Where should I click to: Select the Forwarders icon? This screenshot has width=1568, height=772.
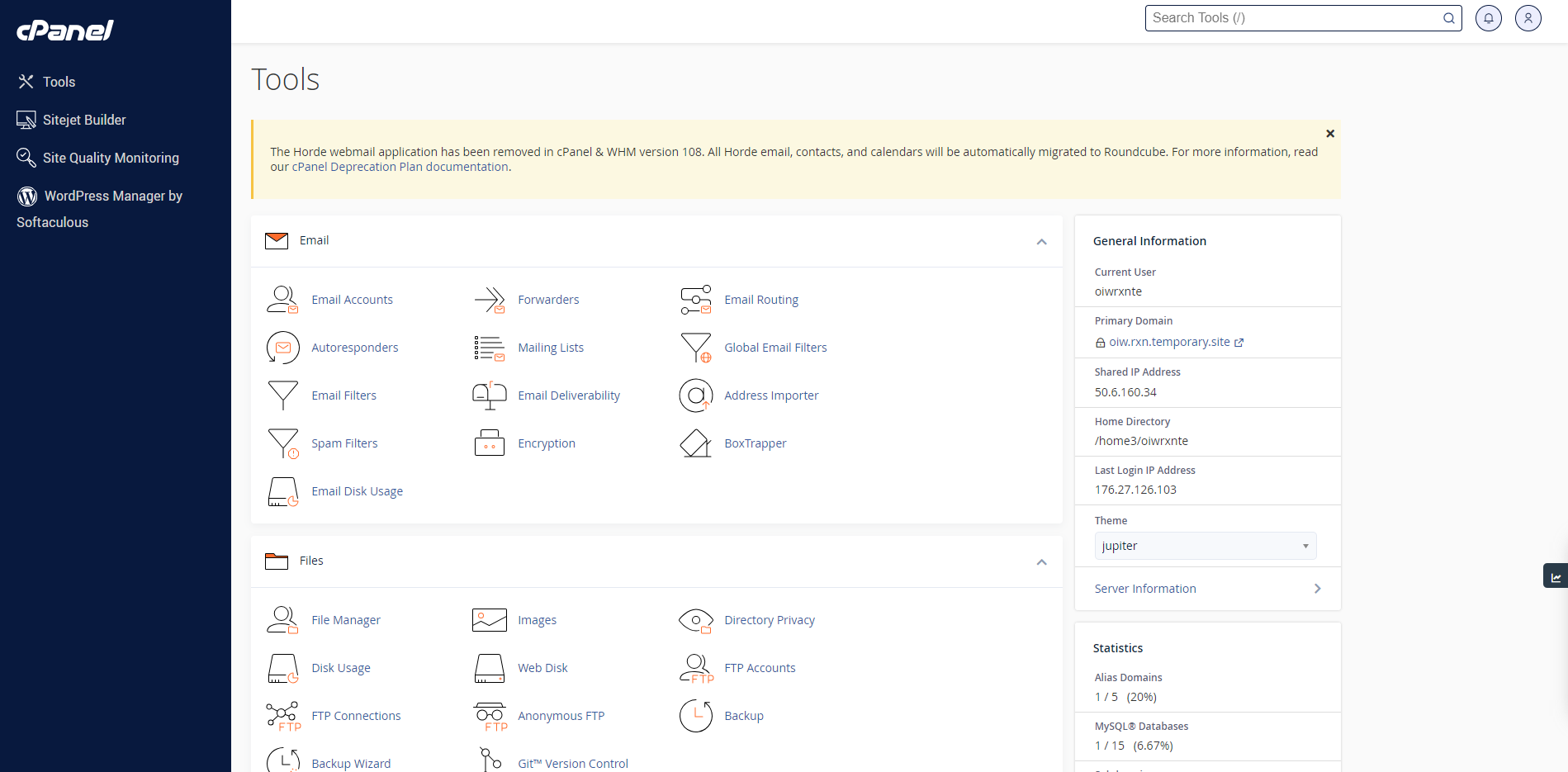pos(490,299)
